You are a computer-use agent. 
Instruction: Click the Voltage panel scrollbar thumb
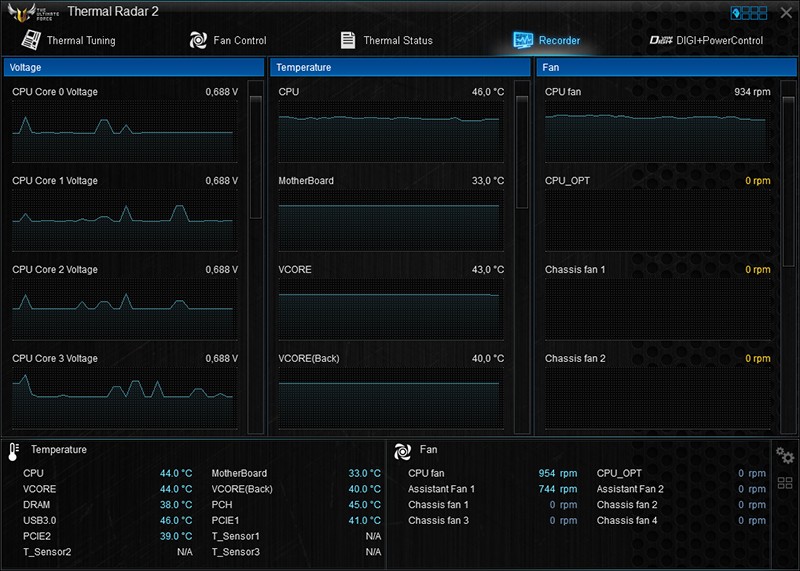[x=256, y=157]
